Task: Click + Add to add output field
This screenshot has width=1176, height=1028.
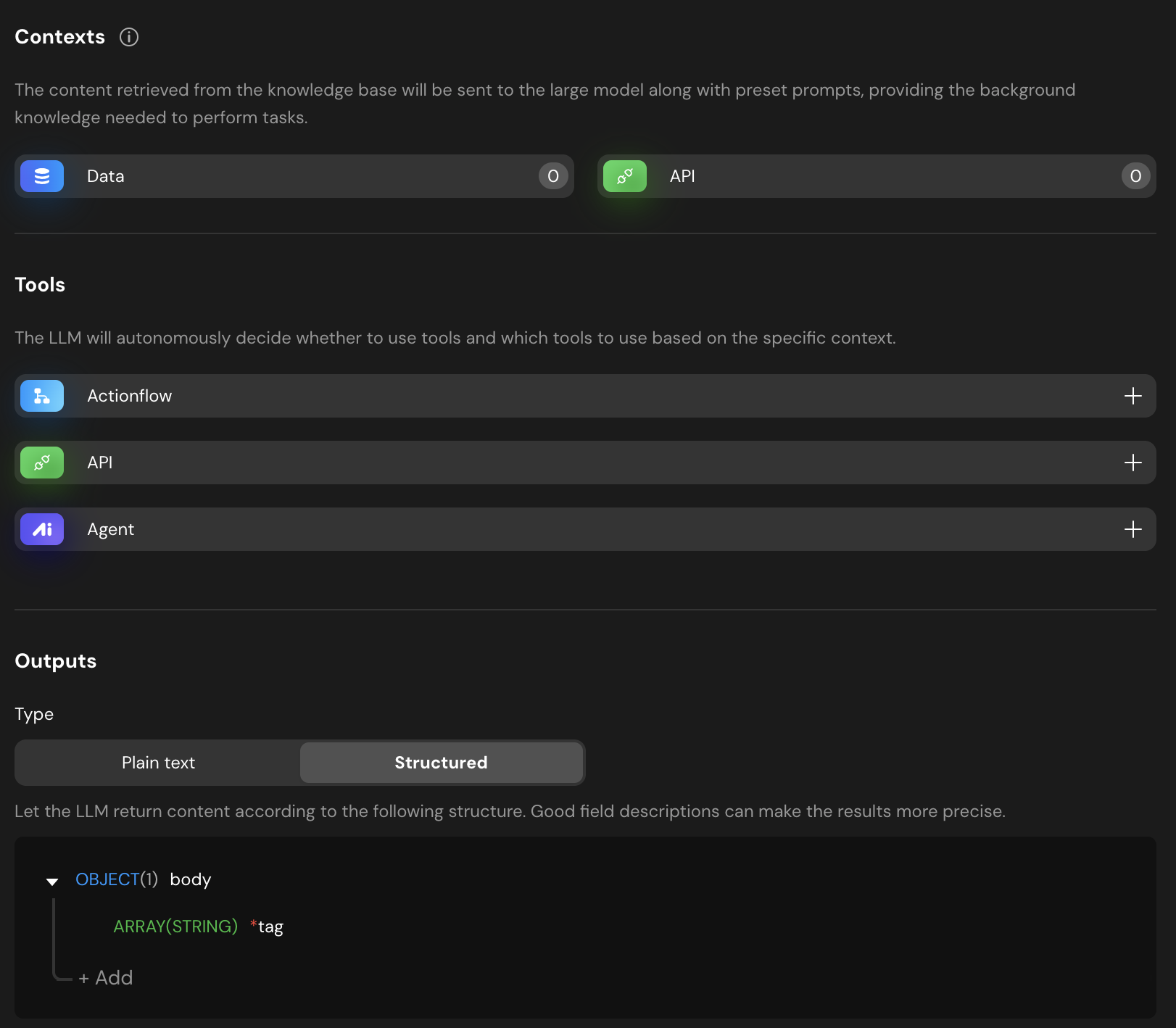Action: tap(106, 978)
